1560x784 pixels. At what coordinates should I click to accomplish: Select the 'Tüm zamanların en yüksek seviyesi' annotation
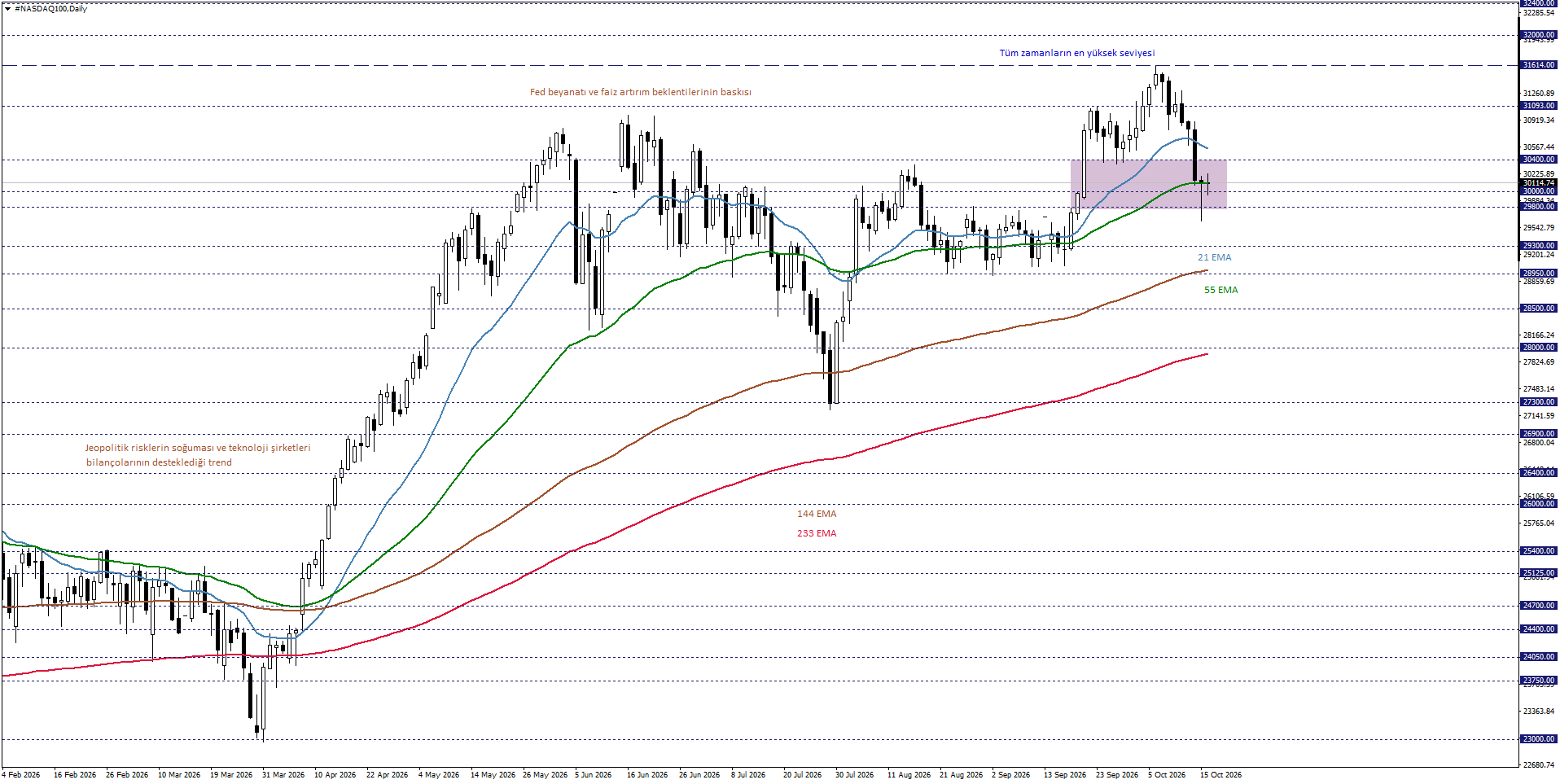pos(1076,53)
